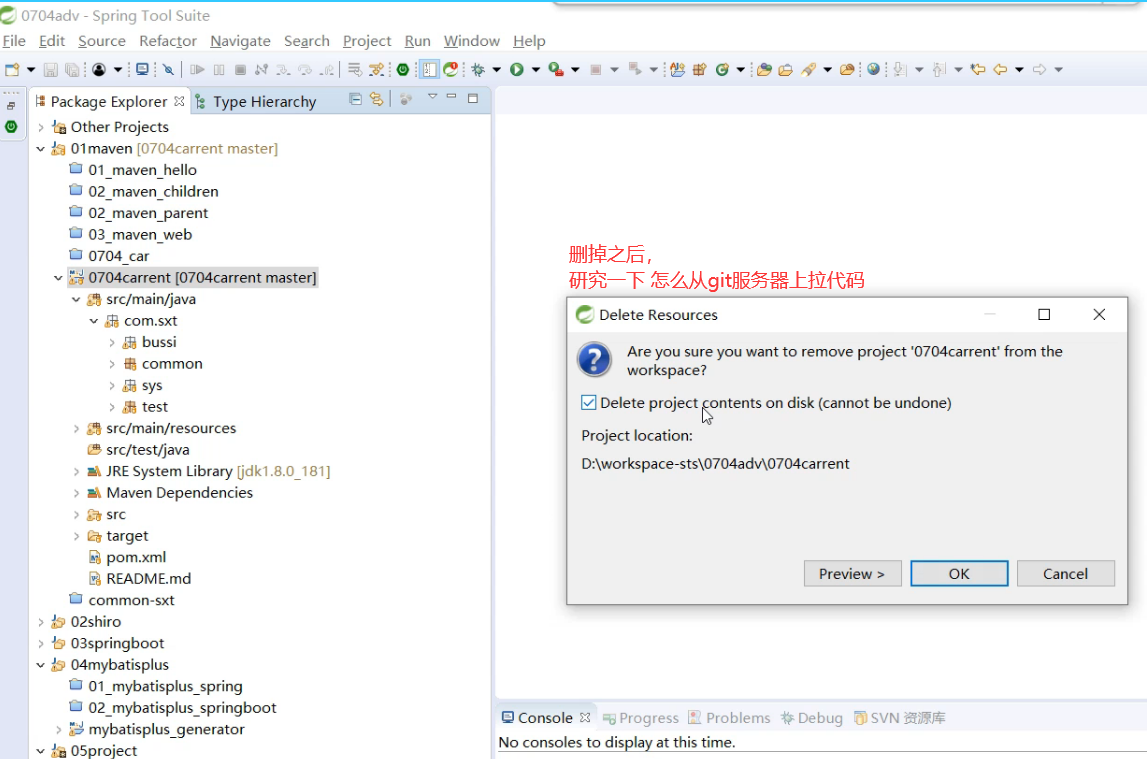1147x759 pixels.
Task: Uncheck Delete project contents on disk
Action: 589,402
